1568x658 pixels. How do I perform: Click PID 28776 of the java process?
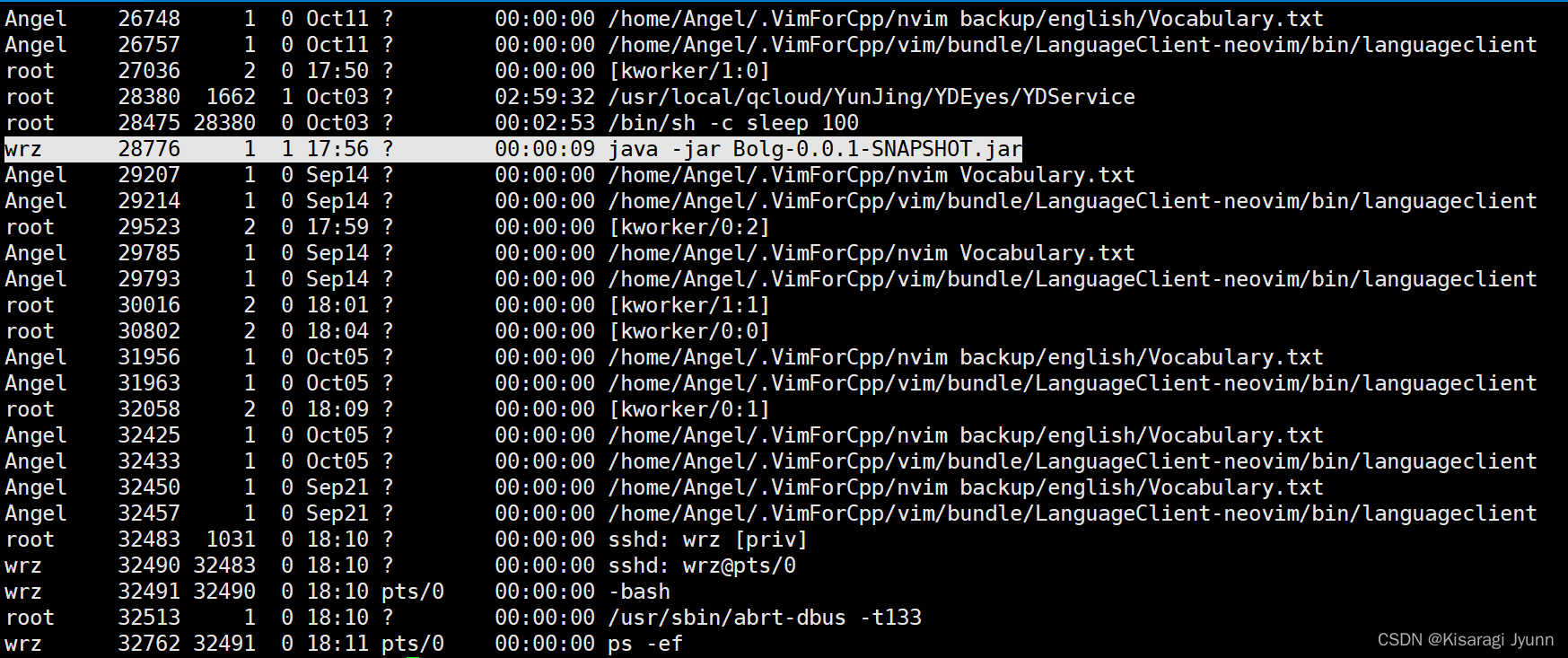(149, 149)
